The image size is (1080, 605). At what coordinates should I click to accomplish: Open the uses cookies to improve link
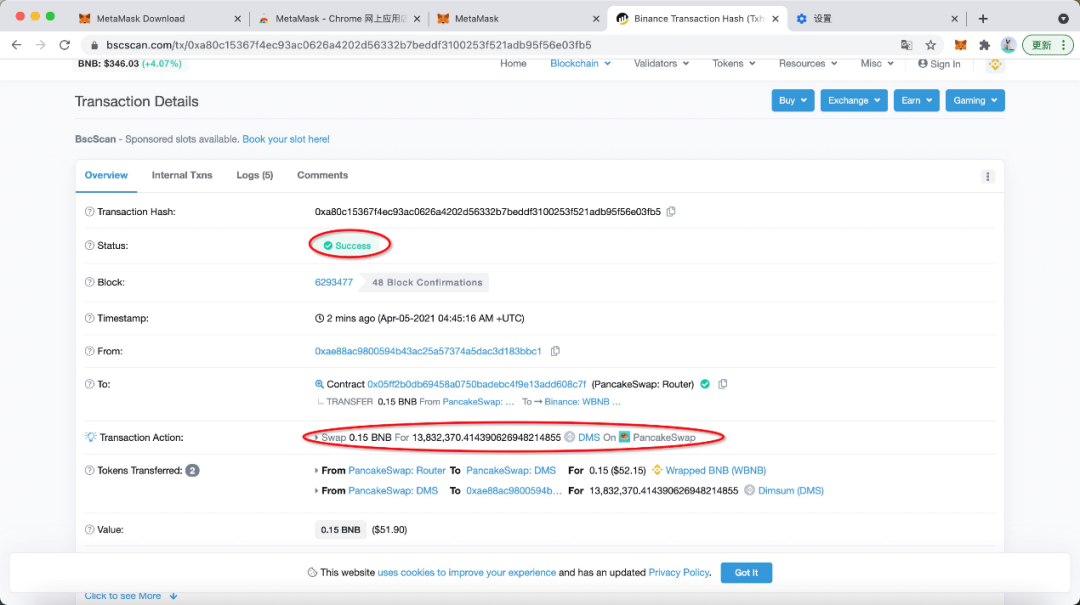tap(466, 573)
